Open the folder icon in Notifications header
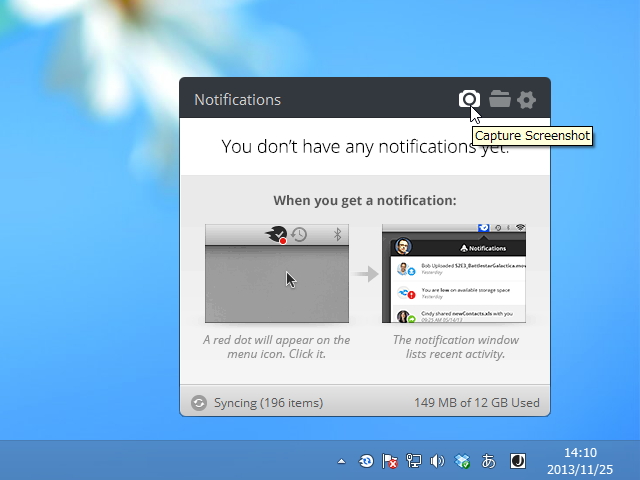This screenshot has height=480, width=640. coord(500,99)
